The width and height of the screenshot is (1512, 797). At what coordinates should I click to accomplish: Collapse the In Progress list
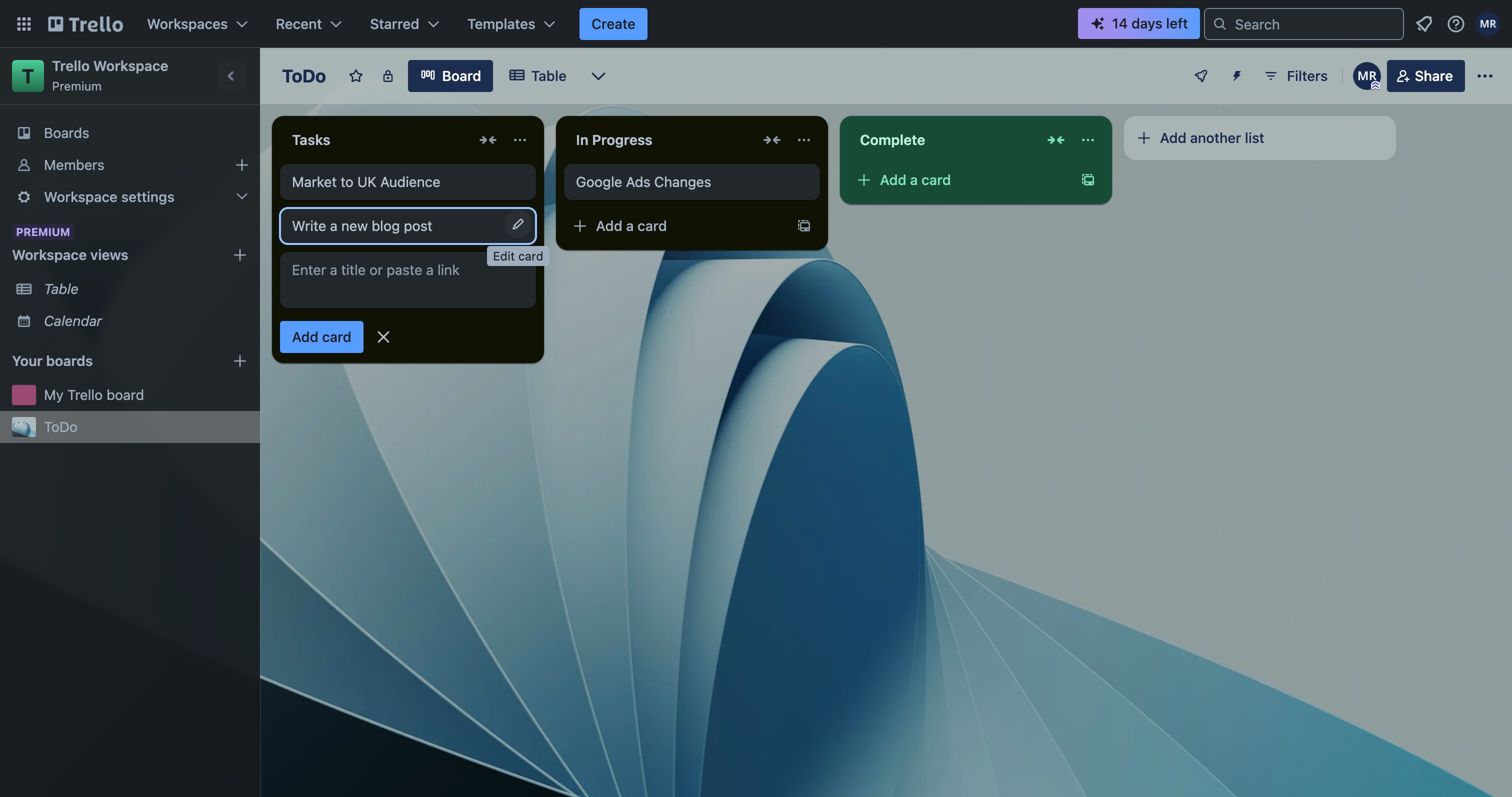coord(772,139)
